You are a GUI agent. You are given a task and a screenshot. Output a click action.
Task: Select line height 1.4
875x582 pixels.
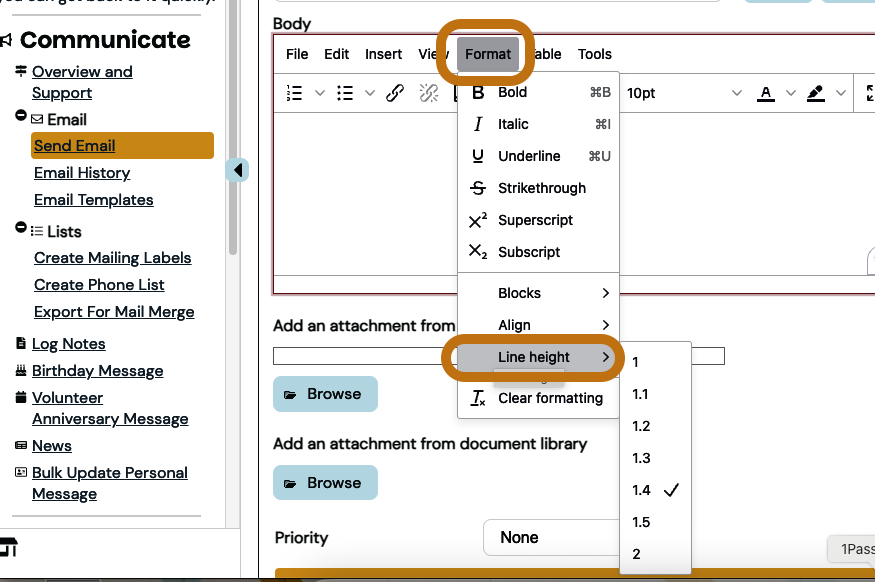(641, 490)
